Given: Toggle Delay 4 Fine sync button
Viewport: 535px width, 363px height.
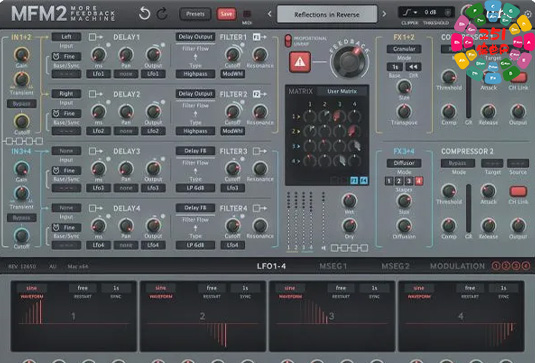Looking at the screenshot, I should [66, 227].
